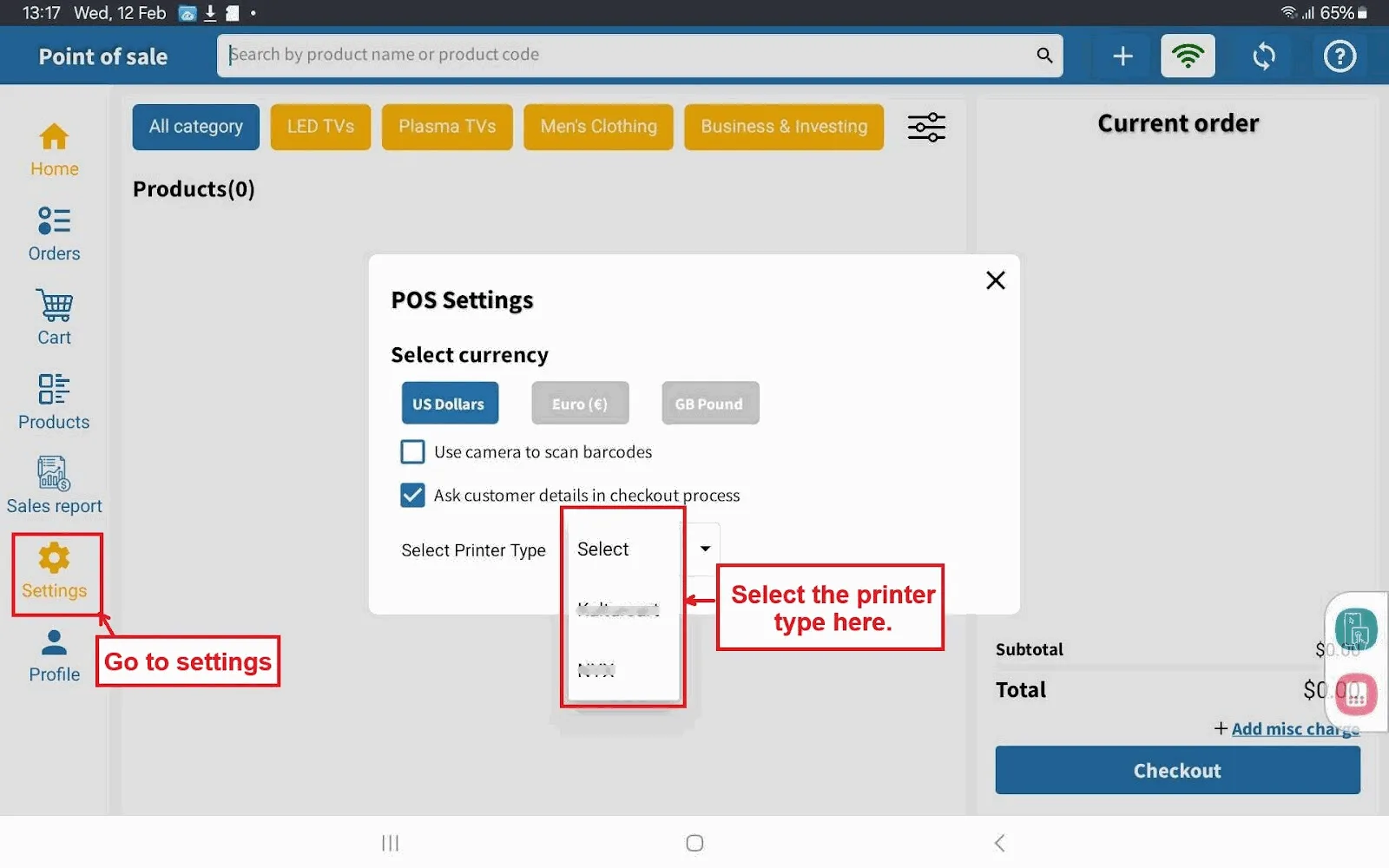The width and height of the screenshot is (1389, 868).
Task: Click the sync refresh icon
Action: [x=1264, y=56]
